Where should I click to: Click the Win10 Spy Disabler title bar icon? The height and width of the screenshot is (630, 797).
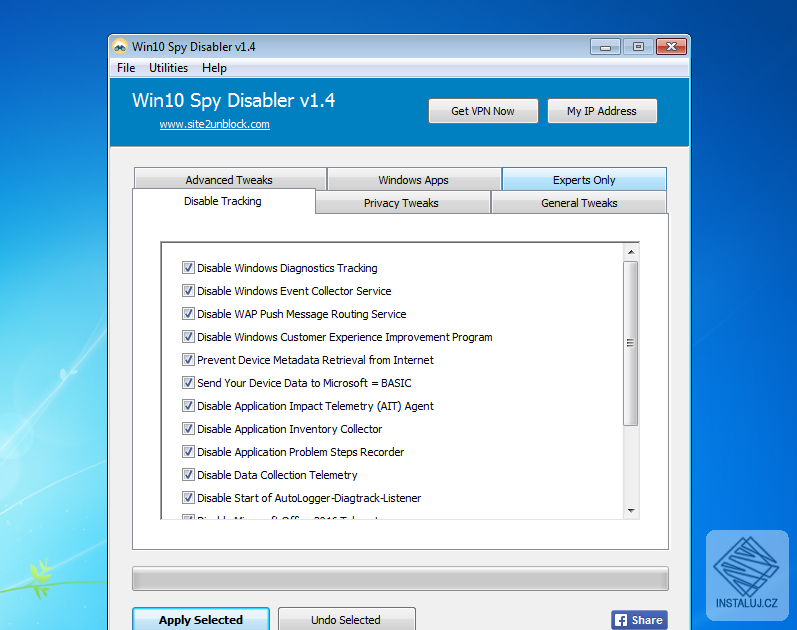(120, 47)
